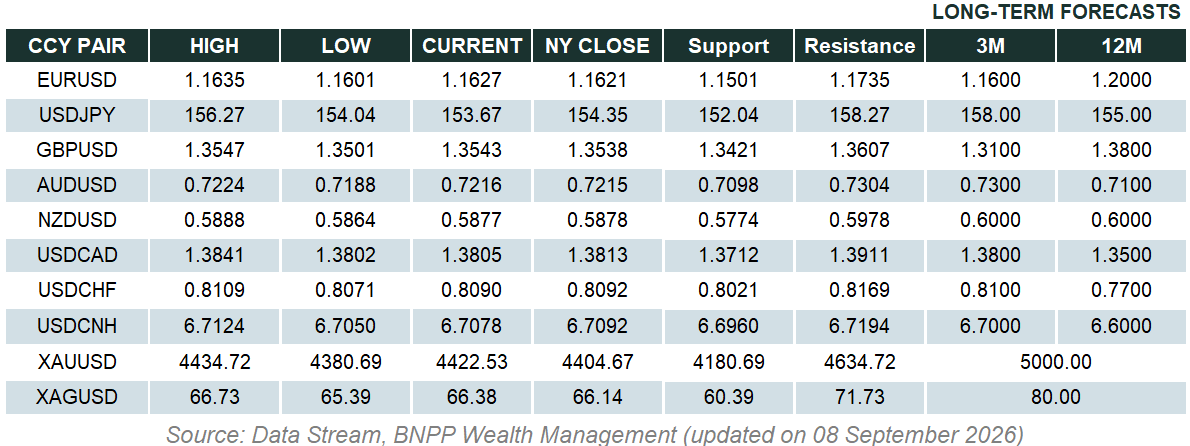
Task: Click the NY CLOSE column header
Action: (597, 46)
